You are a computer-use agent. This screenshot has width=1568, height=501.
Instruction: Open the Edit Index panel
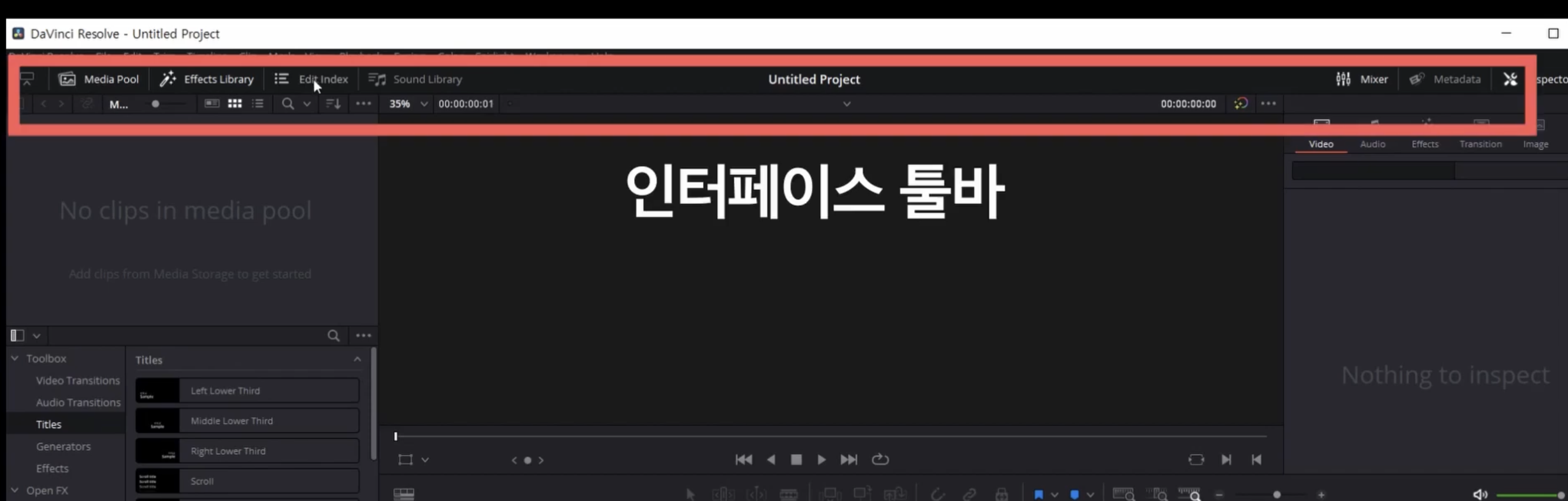click(312, 79)
